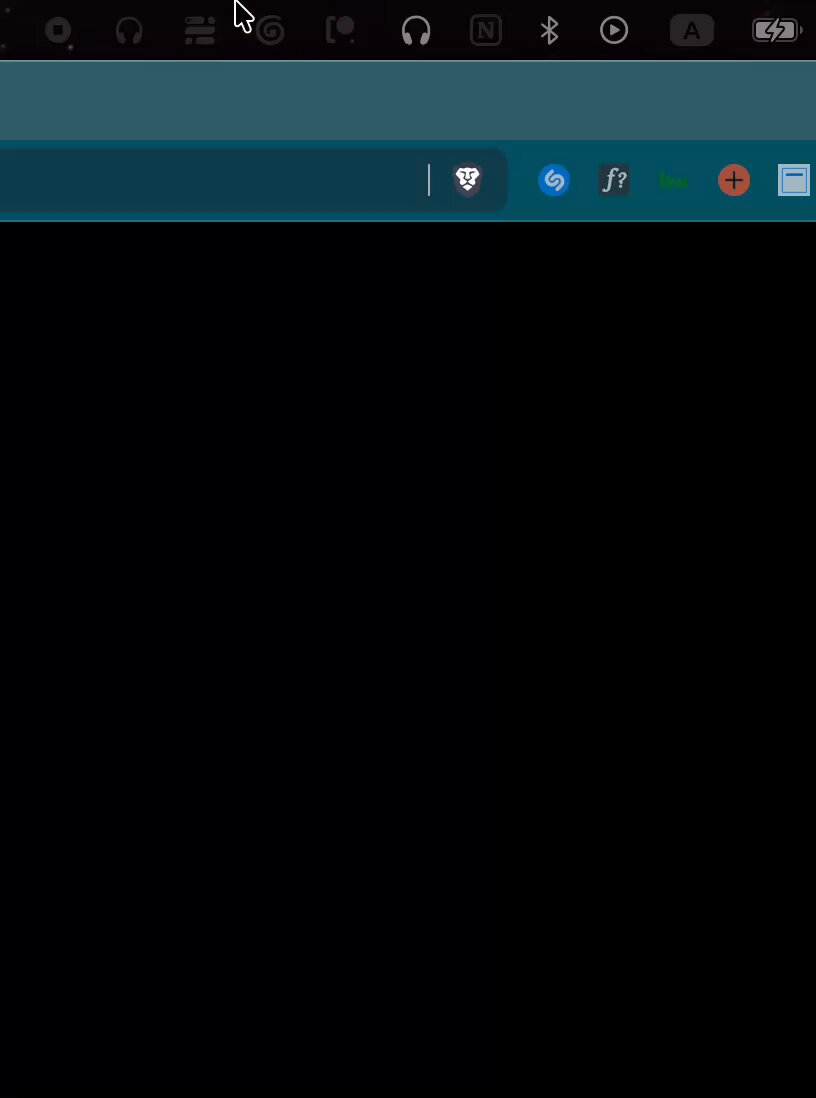
Task: Open the battery charging status icon
Action: coord(777,31)
